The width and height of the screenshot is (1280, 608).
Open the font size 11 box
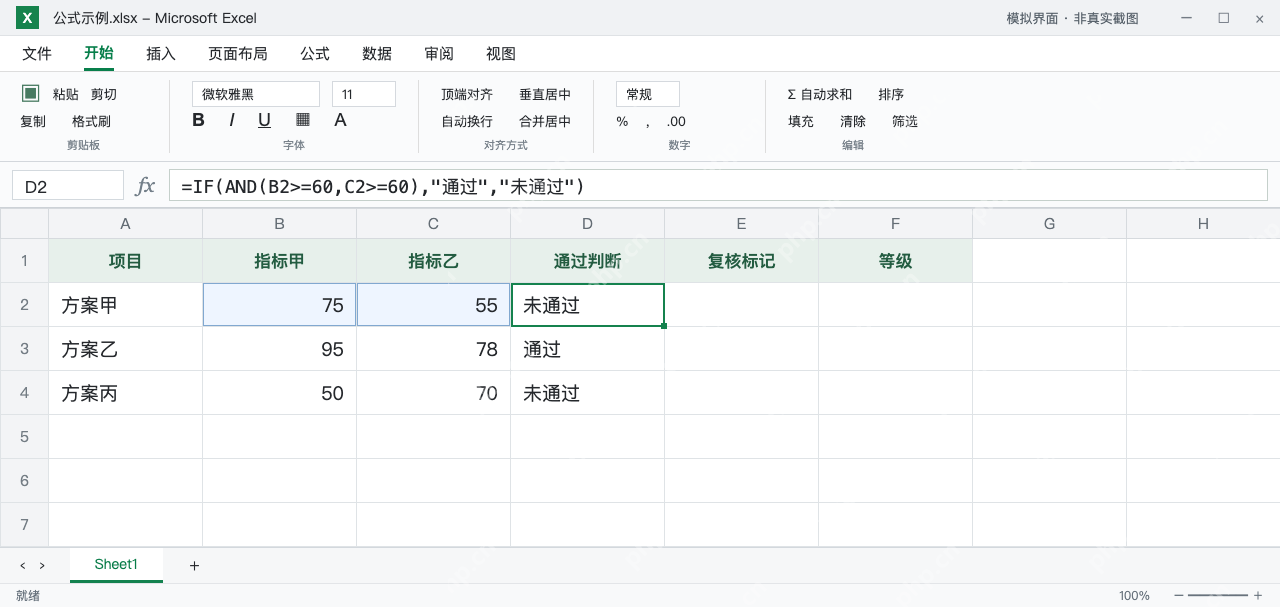[x=364, y=94]
